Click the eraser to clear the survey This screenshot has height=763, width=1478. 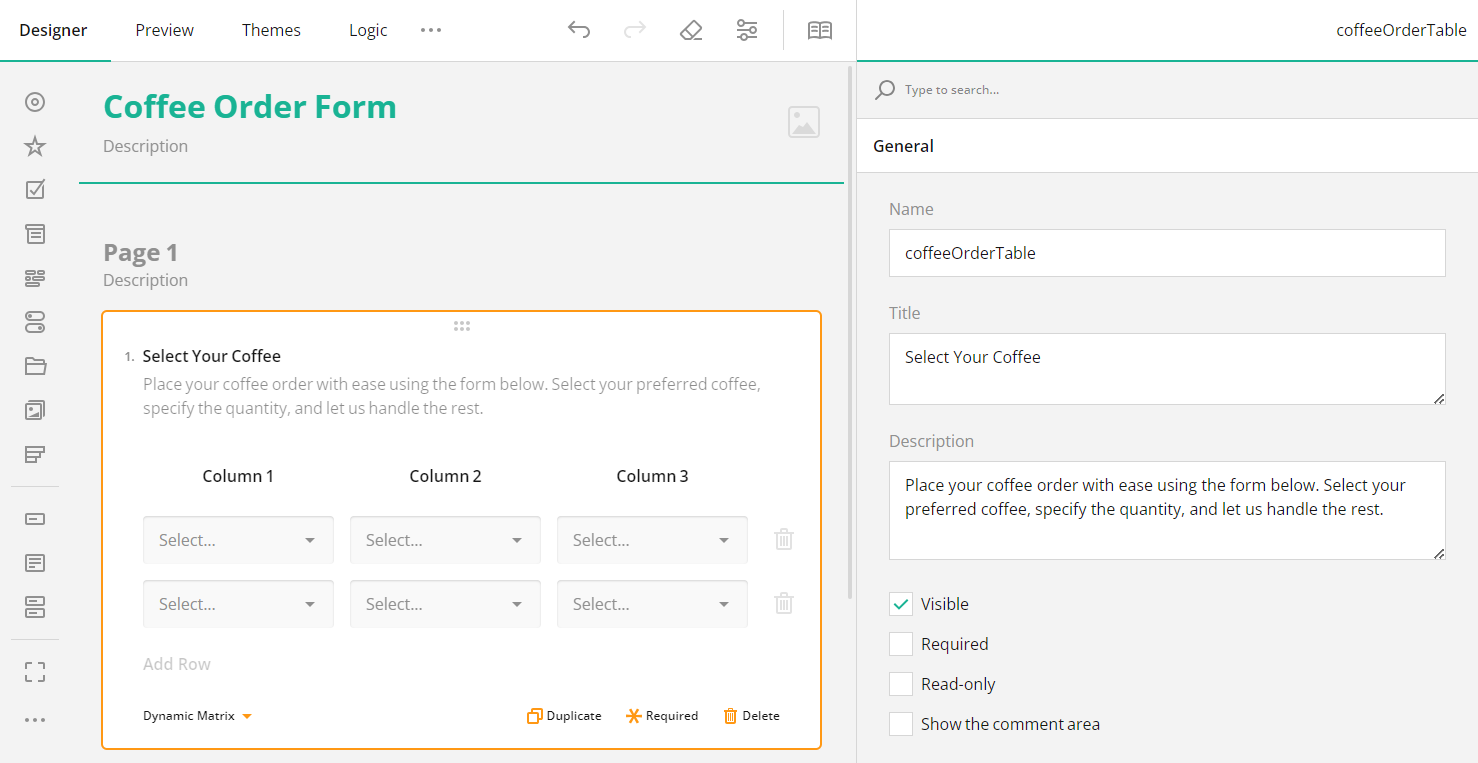coord(690,30)
